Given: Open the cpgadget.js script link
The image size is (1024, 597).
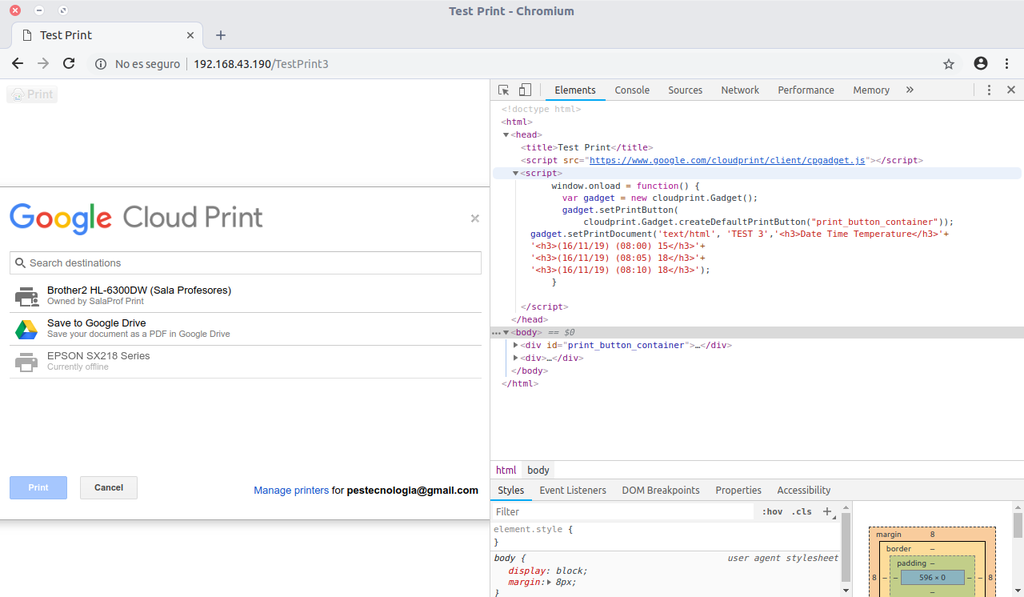Looking at the screenshot, I should click(727, 160).
